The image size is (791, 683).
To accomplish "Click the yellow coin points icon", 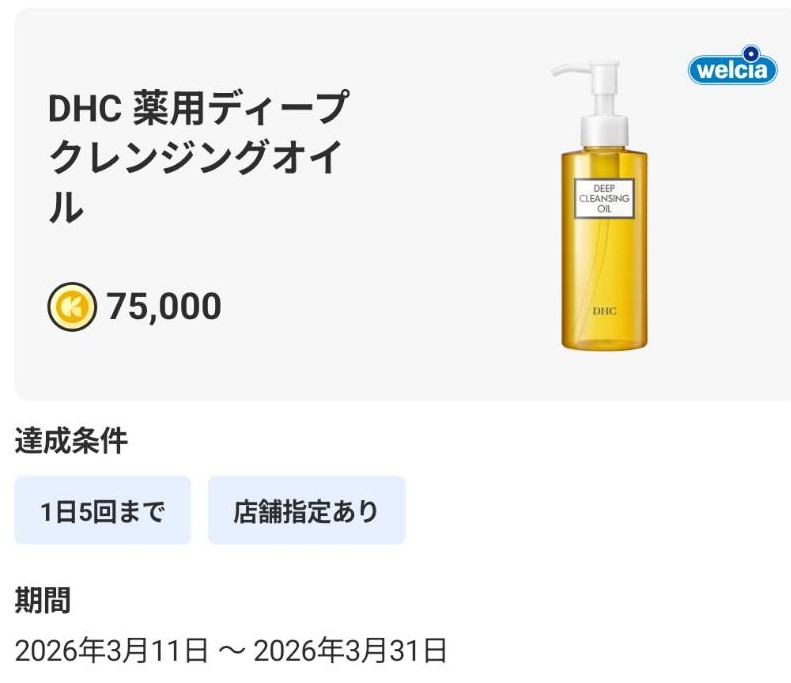I will coord(71,306).
